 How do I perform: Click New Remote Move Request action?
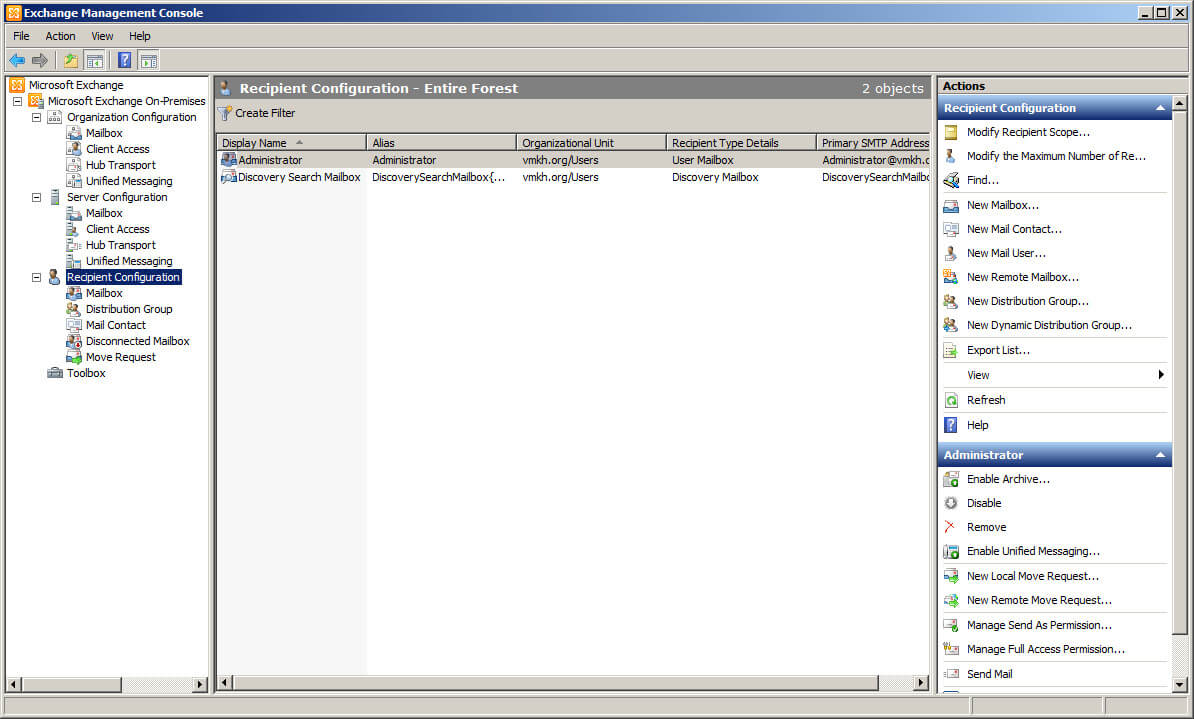pyautogui.click(x=1039, y=600)
